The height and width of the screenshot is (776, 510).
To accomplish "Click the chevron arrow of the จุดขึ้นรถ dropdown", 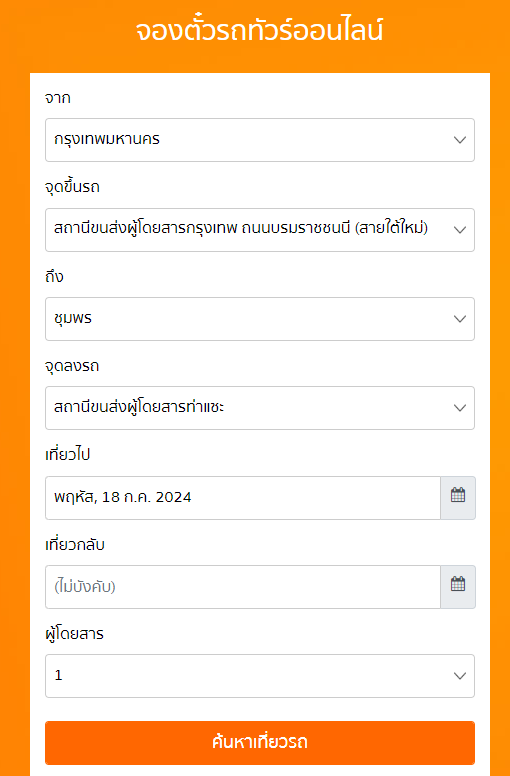I will point(460,230).
